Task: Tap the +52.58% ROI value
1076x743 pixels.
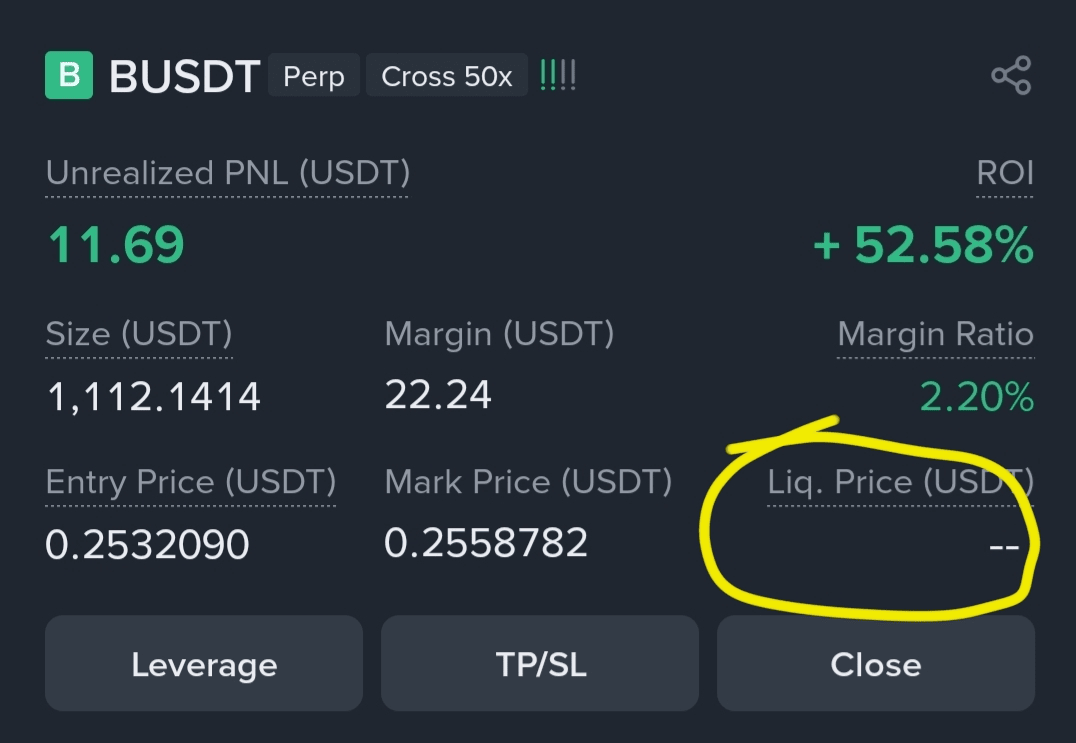Action: pos(923,245)
